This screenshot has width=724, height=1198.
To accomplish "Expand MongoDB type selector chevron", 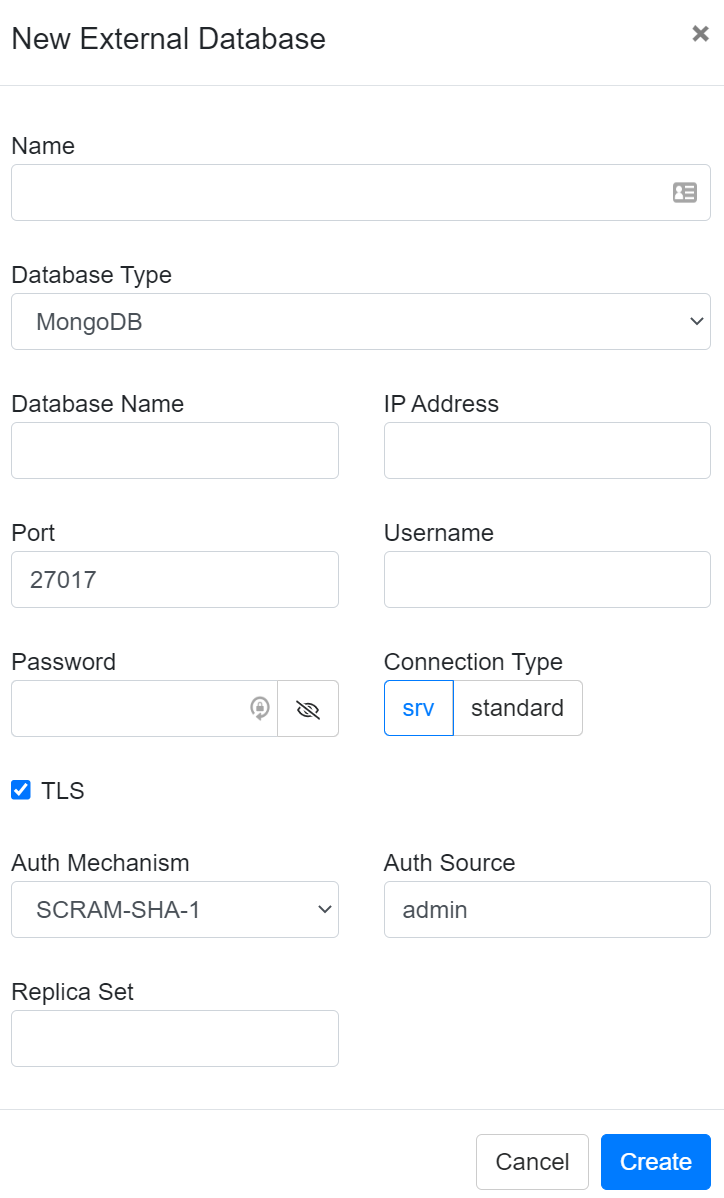I will coord(696,321).
